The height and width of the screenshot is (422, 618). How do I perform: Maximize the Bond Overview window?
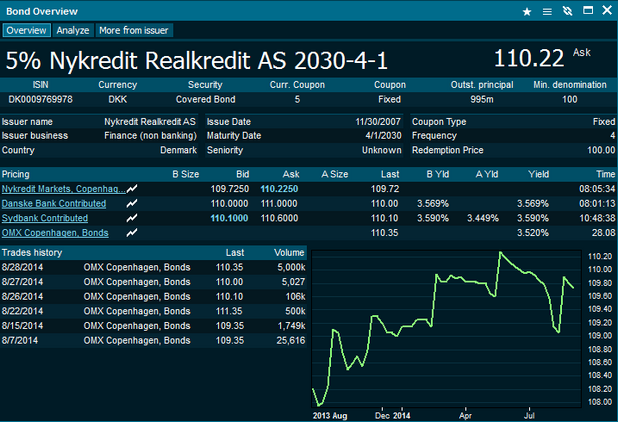588,10
